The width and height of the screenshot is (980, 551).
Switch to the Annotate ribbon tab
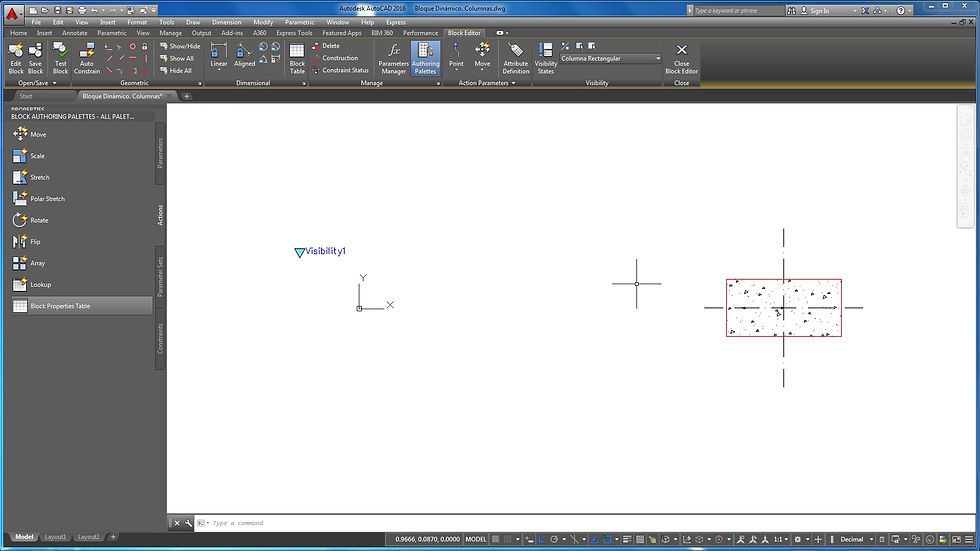point(74,33)
